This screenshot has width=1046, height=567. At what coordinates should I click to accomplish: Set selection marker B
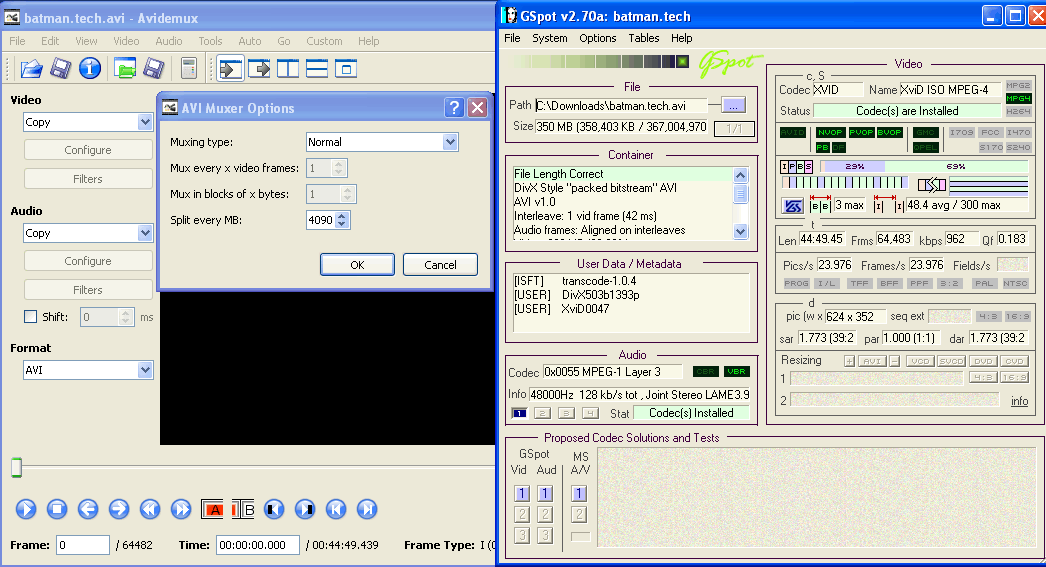(243, 510)
